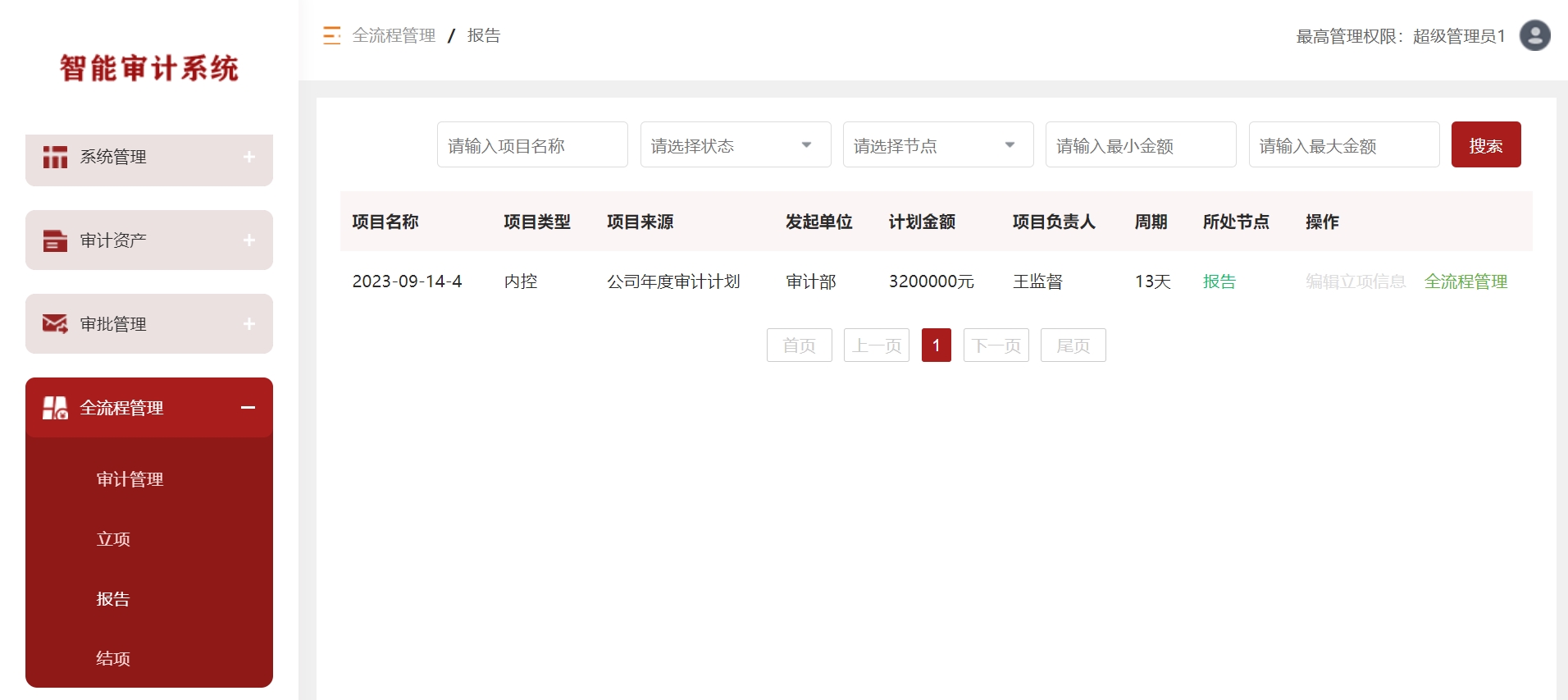Focus the 请输入项目名称 input field
Viewport: 1568px width, 700px height.
click(x=531, y=145)
